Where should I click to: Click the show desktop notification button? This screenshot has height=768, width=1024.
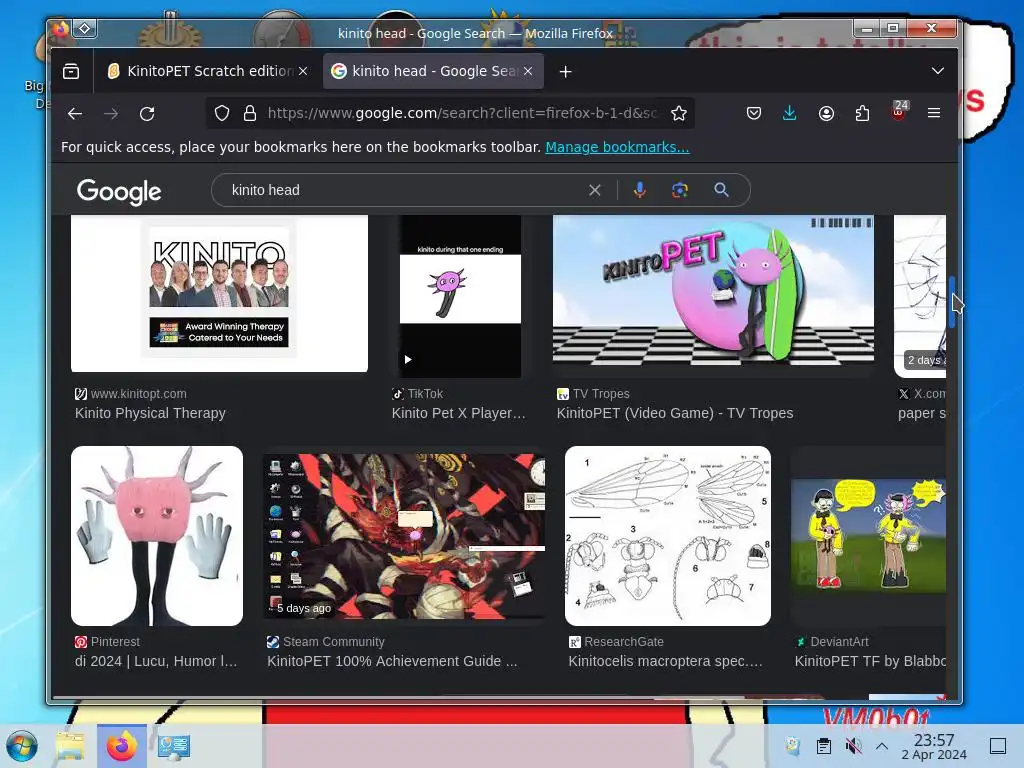click(x=998, y=746)
